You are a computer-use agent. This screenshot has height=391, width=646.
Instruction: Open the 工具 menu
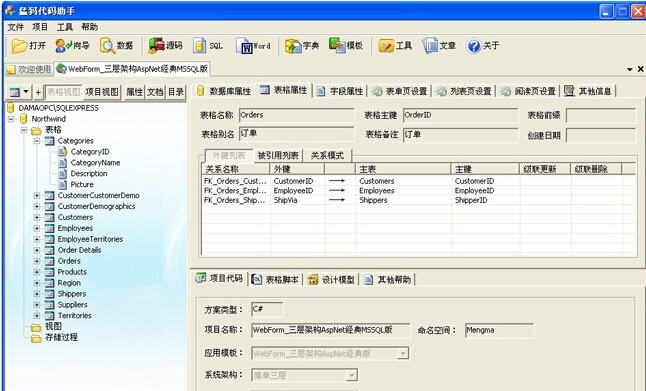pos(65,27)
